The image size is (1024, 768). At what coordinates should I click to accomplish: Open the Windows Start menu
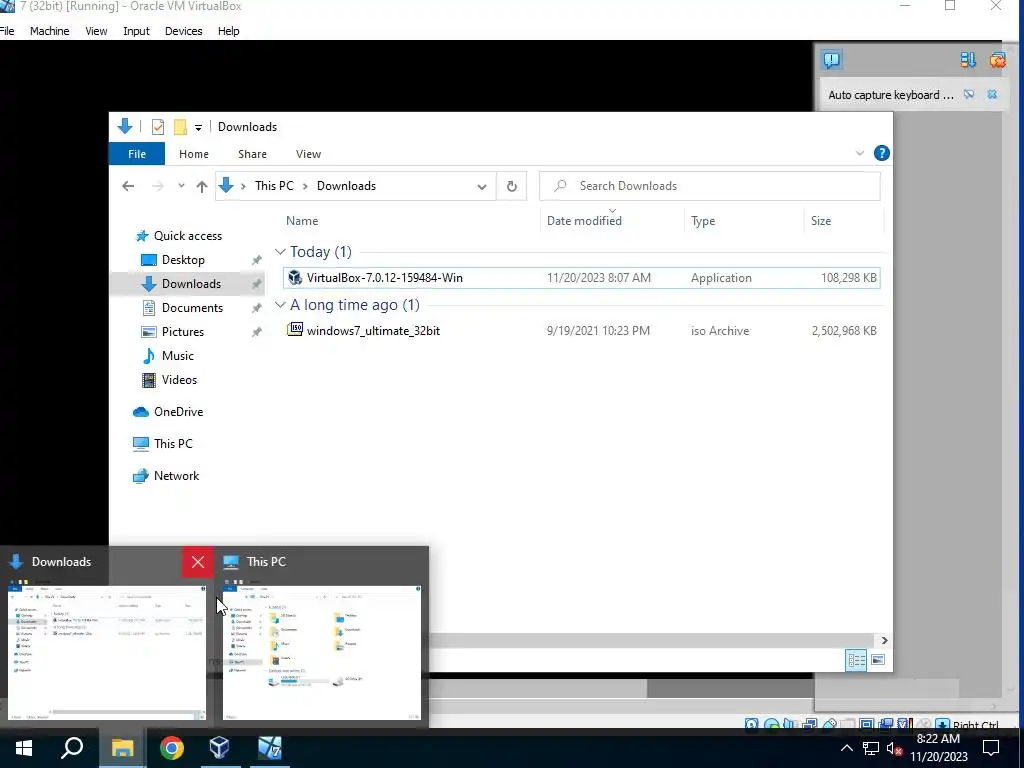tap(24, 748)
